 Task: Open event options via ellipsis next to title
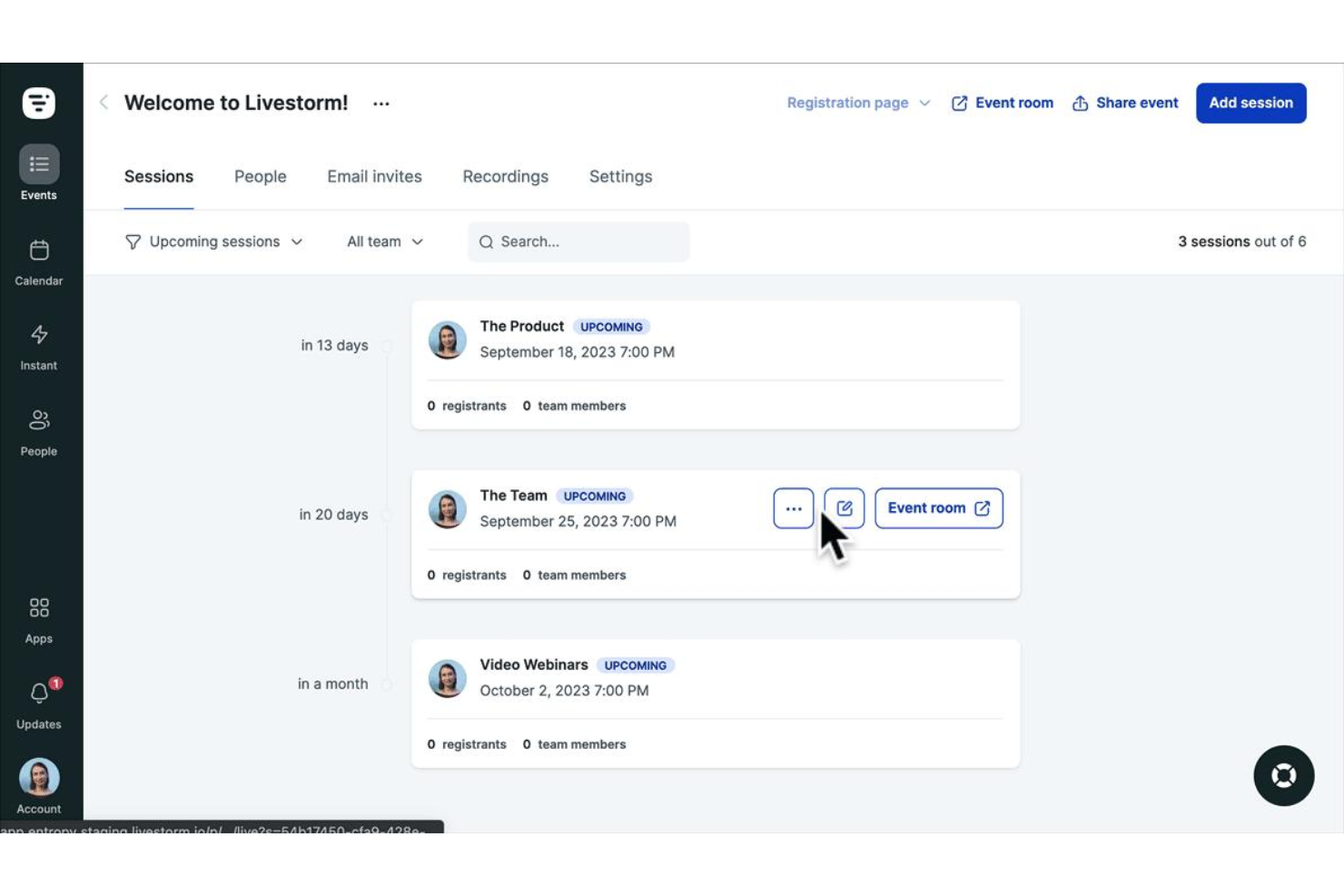pos(380,103)
